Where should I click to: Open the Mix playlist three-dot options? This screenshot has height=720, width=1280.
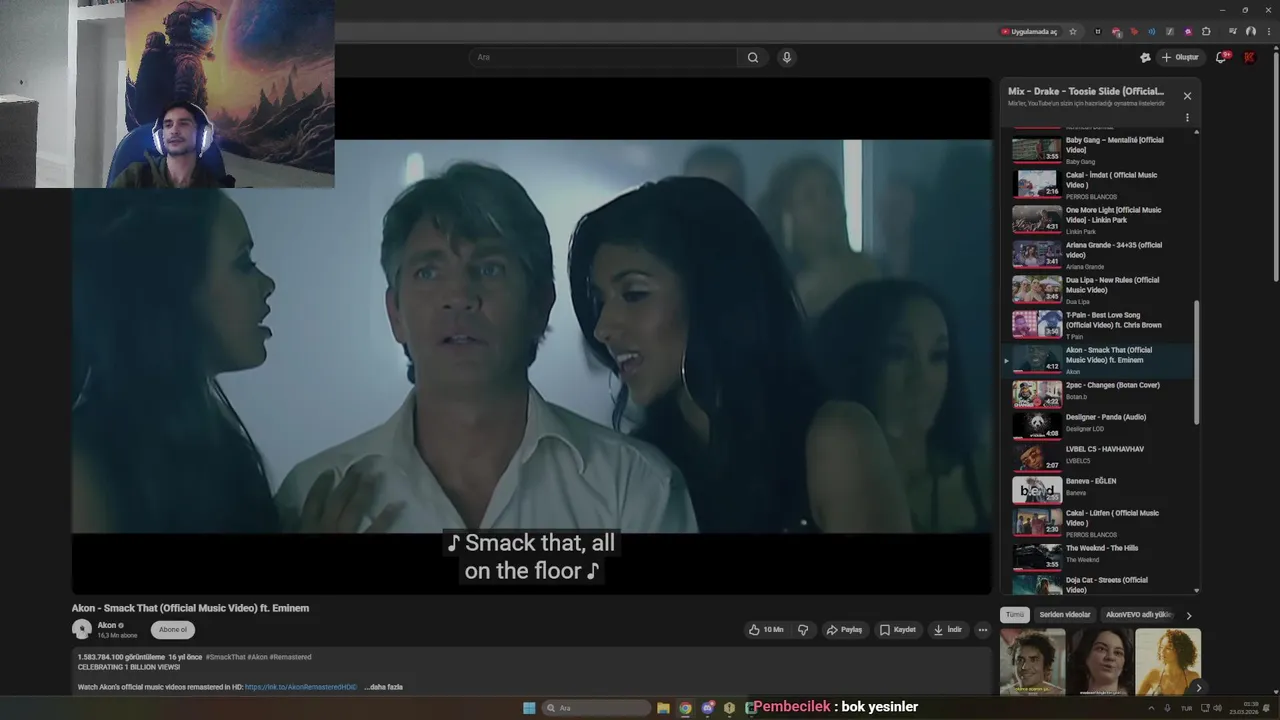pyautogui.click(x=1187, y=117)
